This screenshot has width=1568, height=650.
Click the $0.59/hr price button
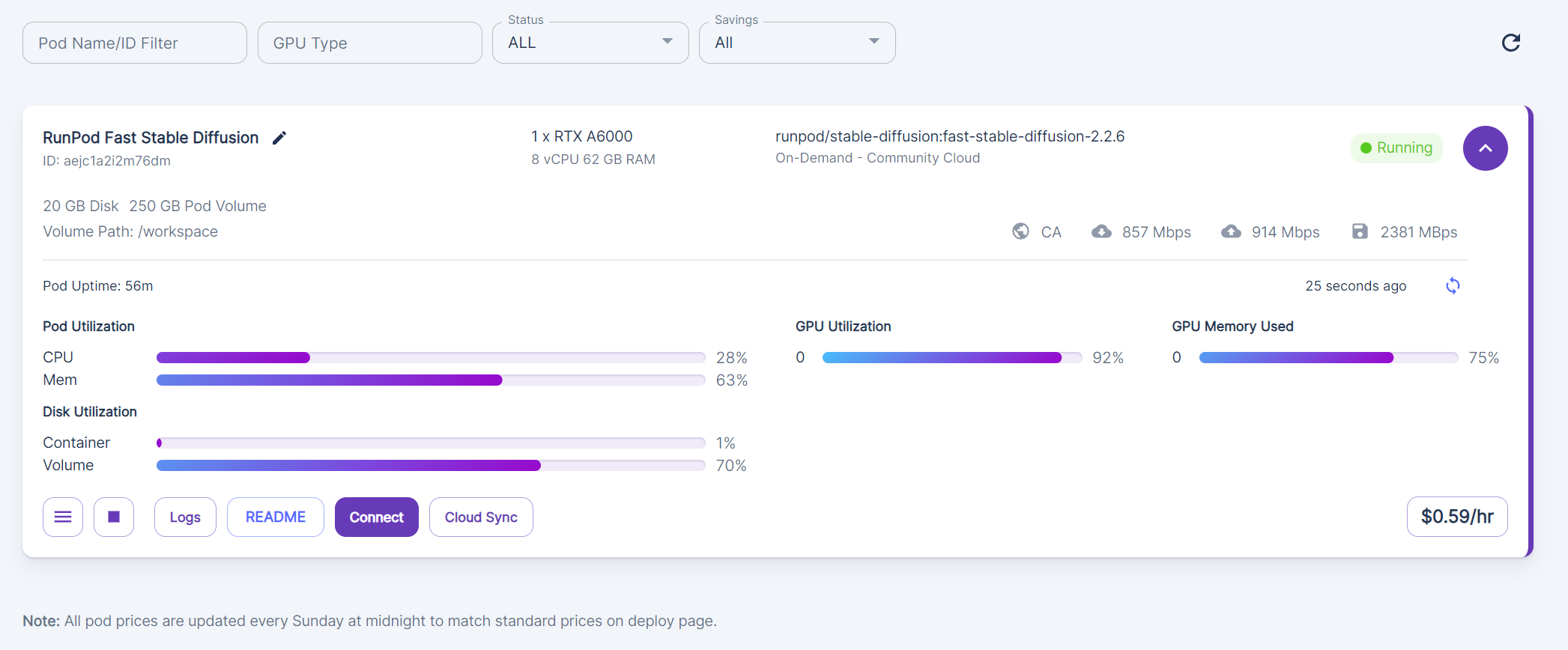click(1457, 517)
